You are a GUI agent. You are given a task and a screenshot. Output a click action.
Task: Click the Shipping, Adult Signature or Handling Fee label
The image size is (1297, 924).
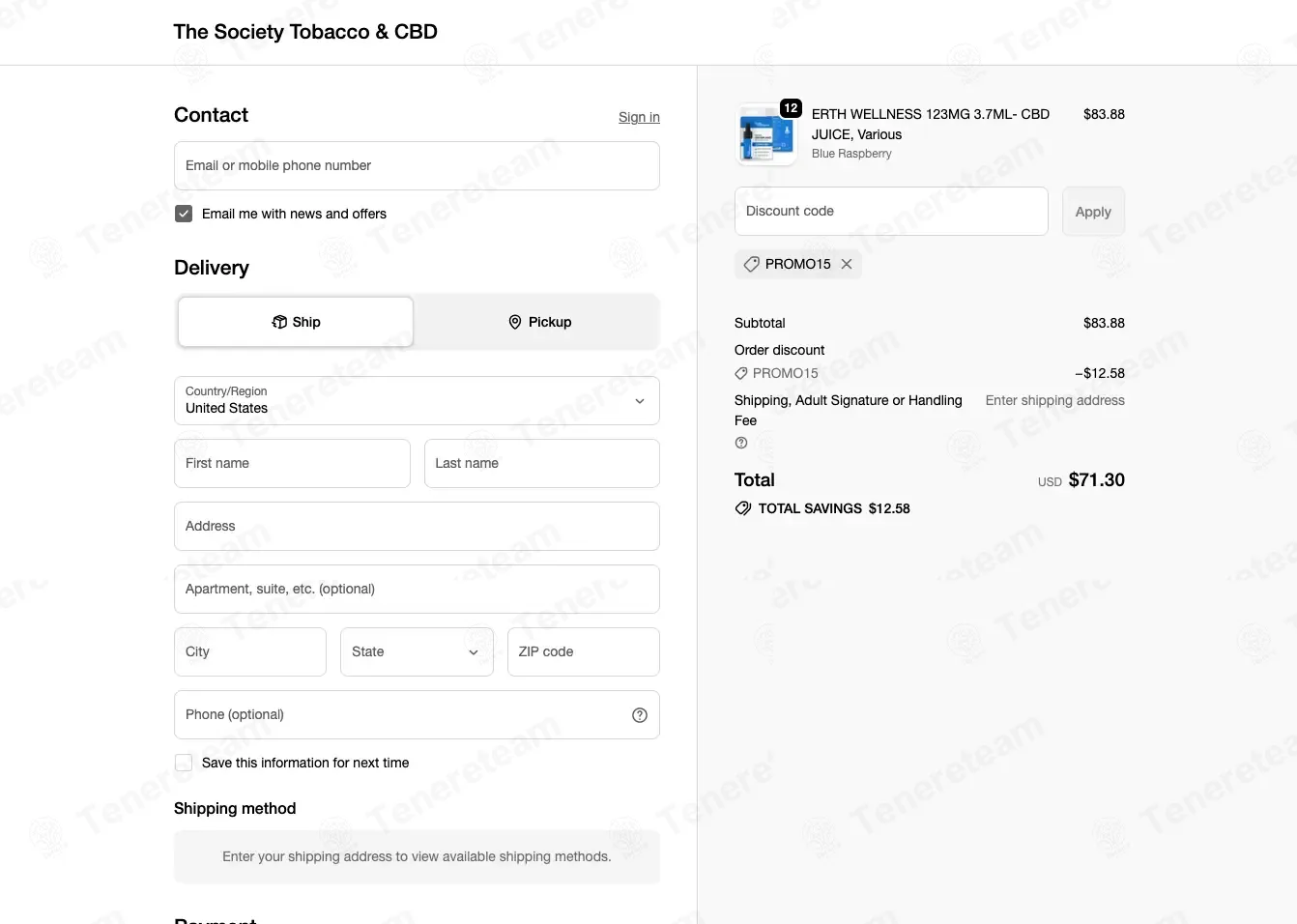tap(849, 411)
